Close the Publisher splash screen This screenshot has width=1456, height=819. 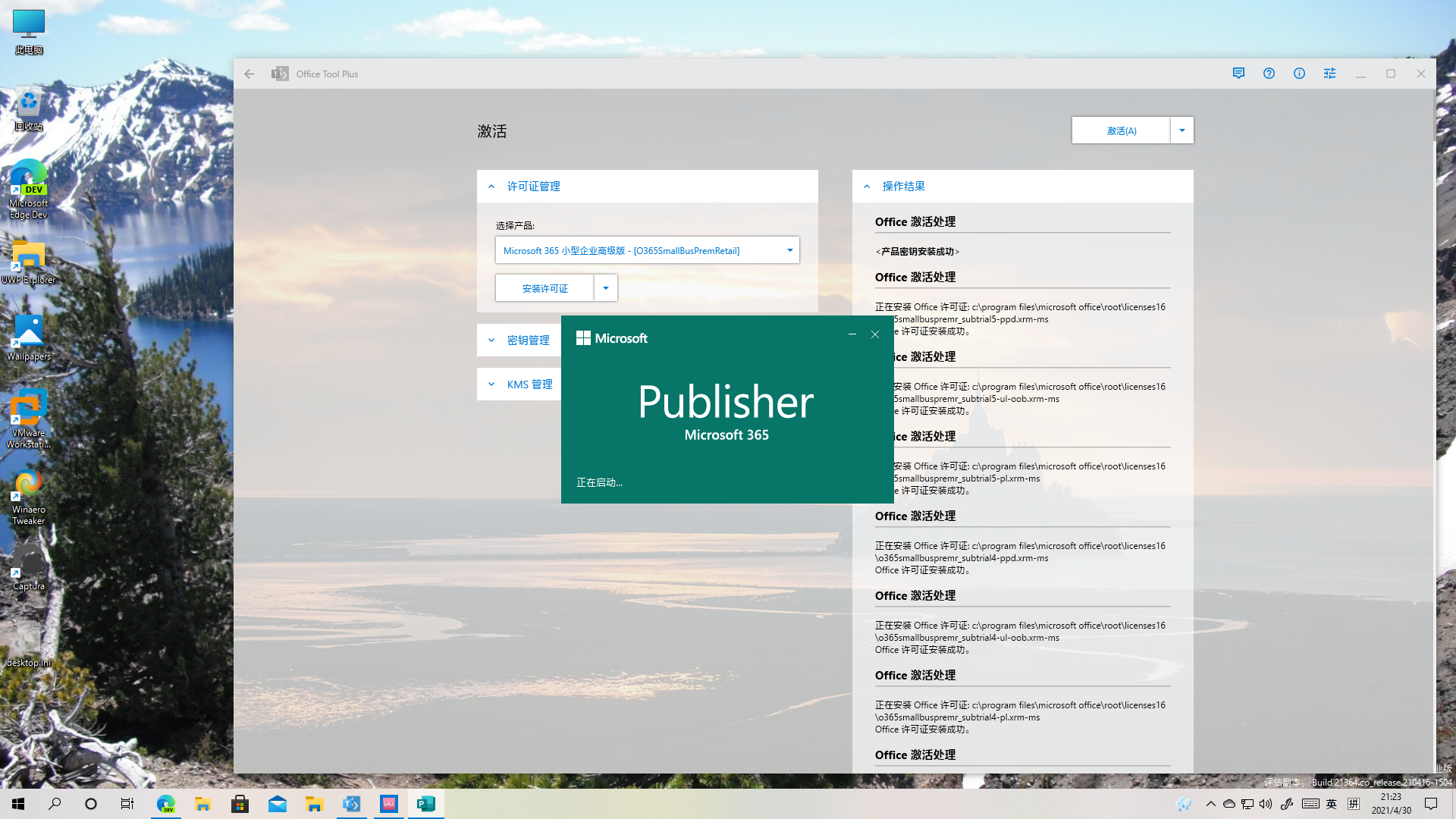tap(875, 334)
